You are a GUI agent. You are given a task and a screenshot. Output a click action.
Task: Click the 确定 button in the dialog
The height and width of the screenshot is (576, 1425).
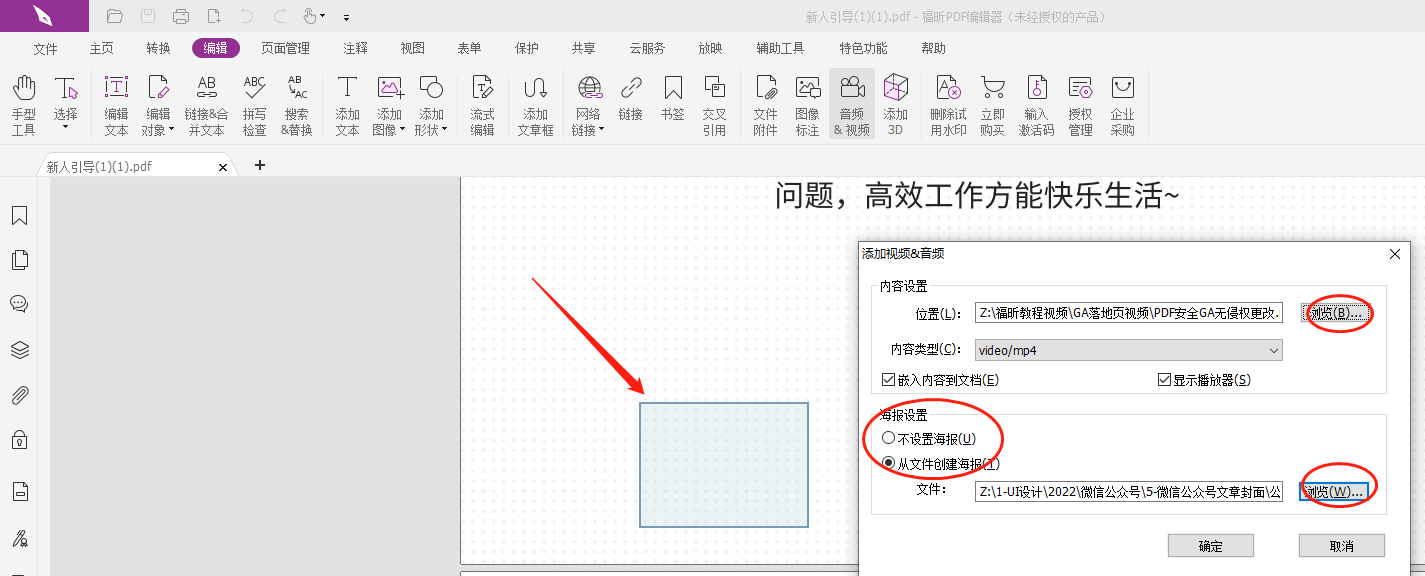pyautogui.click(x=1210, y=545)
